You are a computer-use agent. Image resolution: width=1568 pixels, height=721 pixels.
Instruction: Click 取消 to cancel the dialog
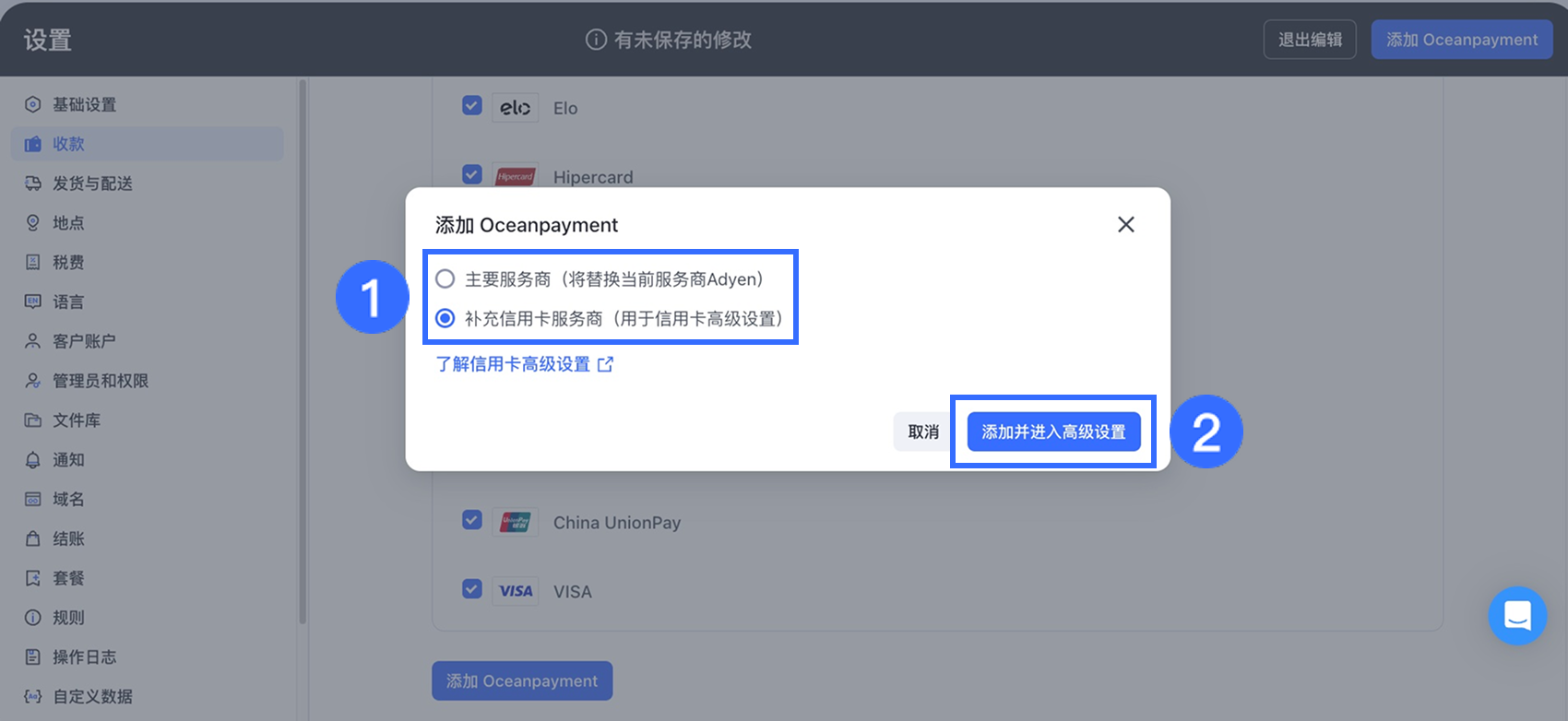click(923, 431)
